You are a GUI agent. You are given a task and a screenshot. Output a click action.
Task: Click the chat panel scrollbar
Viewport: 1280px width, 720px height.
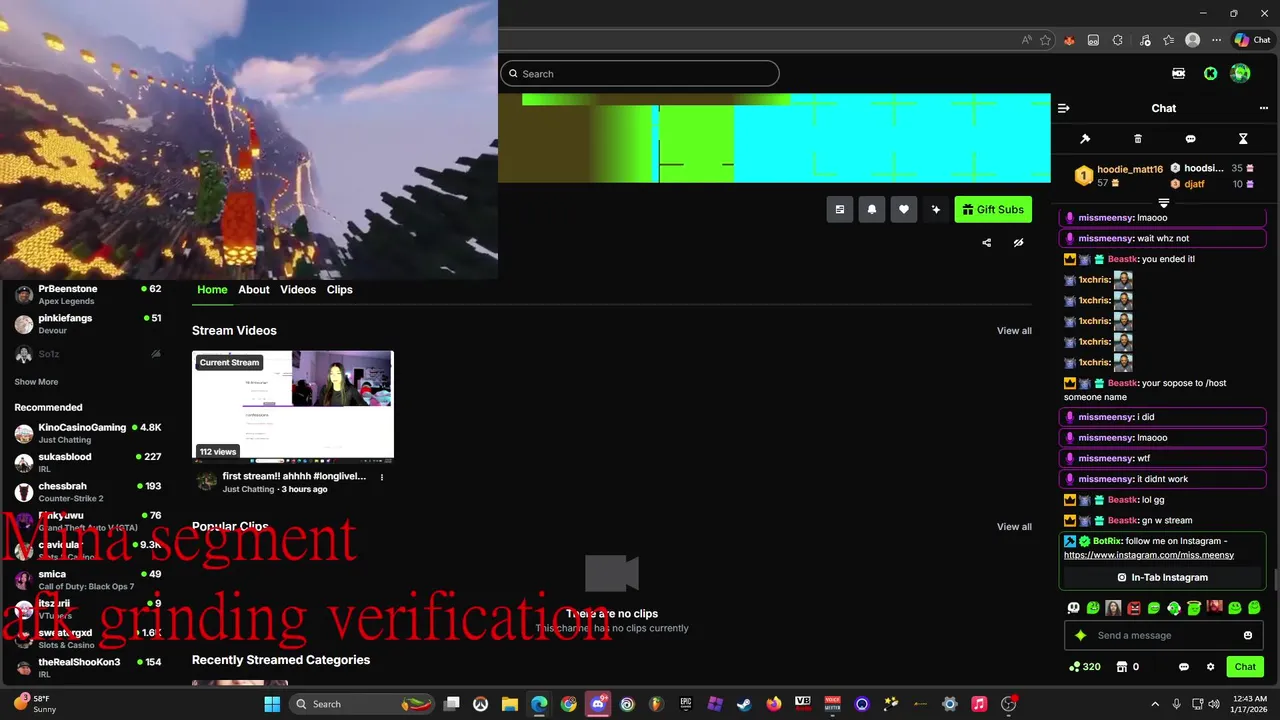(x=1275, y=579)
